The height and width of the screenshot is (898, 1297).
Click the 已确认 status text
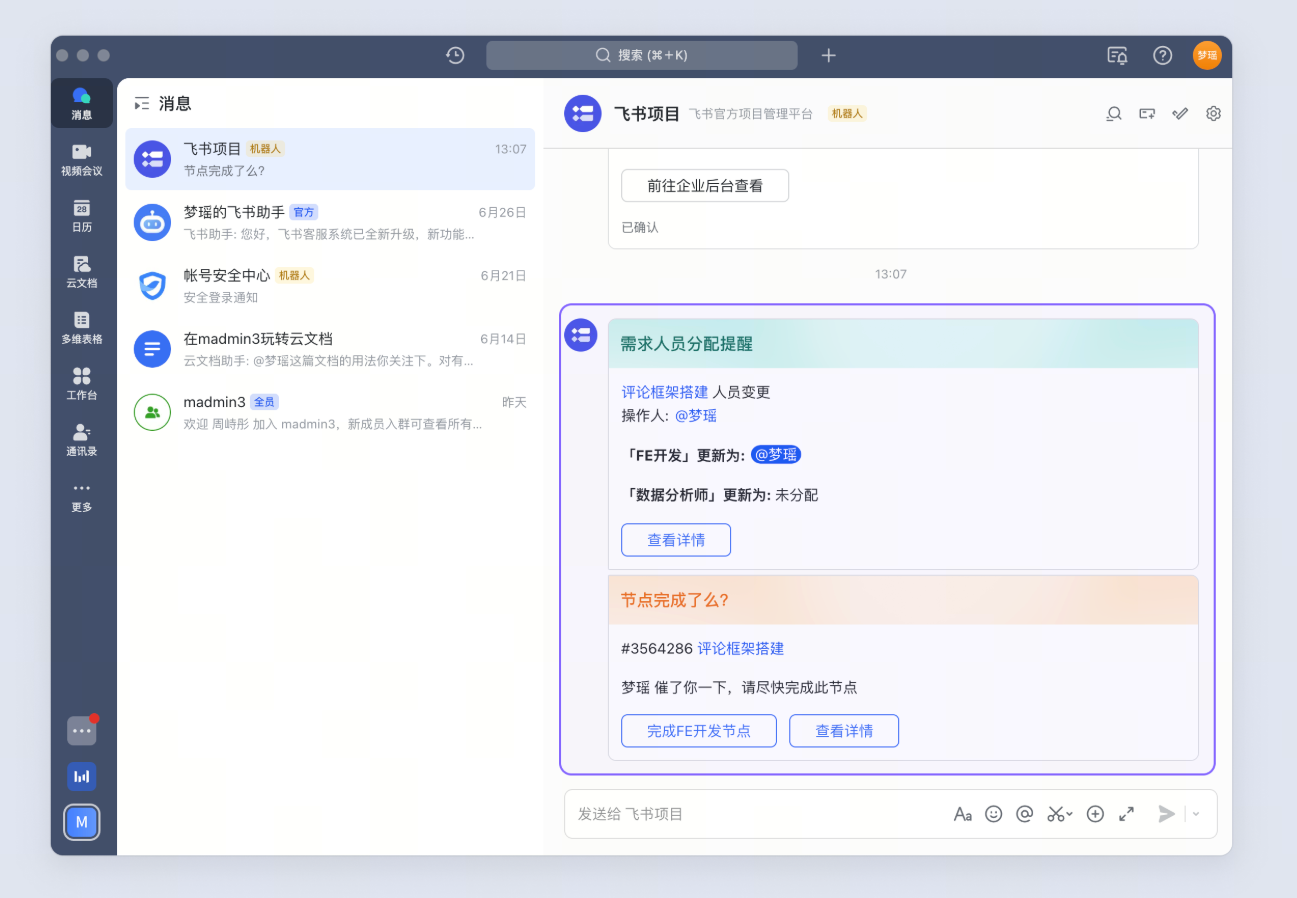640,227
